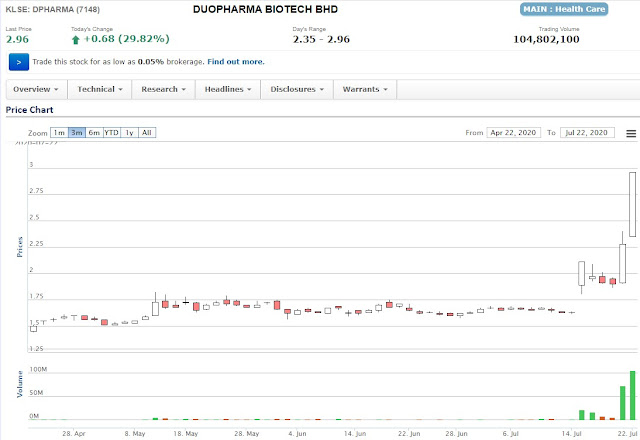Expand the Warrants dropdown menu
Viewport: 640px width, 440px height.
[365, 89]
